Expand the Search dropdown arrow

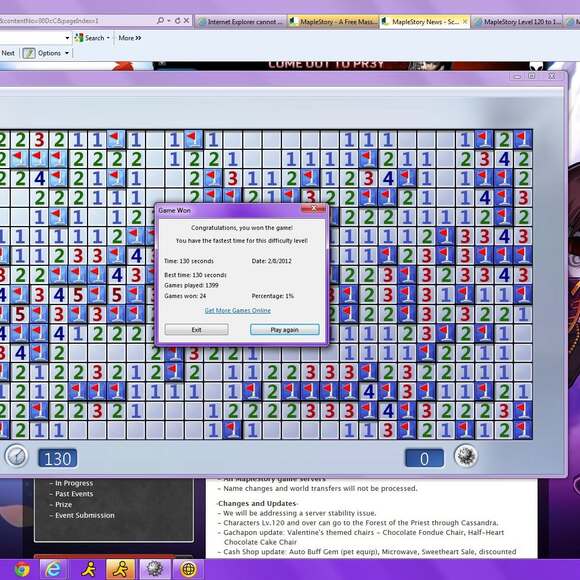tap(108, 38)
